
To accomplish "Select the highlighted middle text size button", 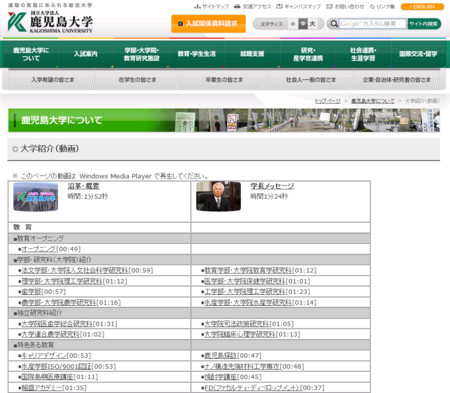I will coord(303,24).
